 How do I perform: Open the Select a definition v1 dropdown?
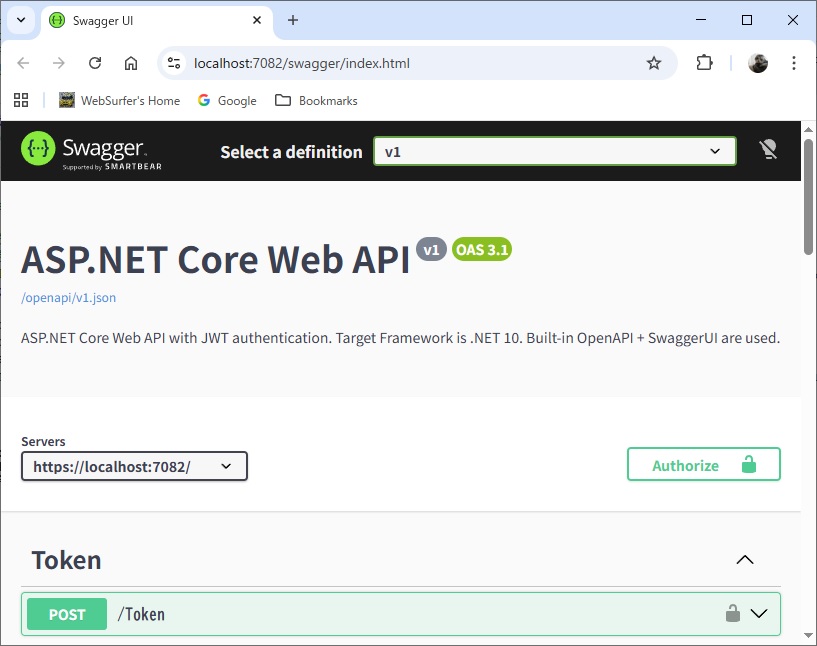coord(555,151)
